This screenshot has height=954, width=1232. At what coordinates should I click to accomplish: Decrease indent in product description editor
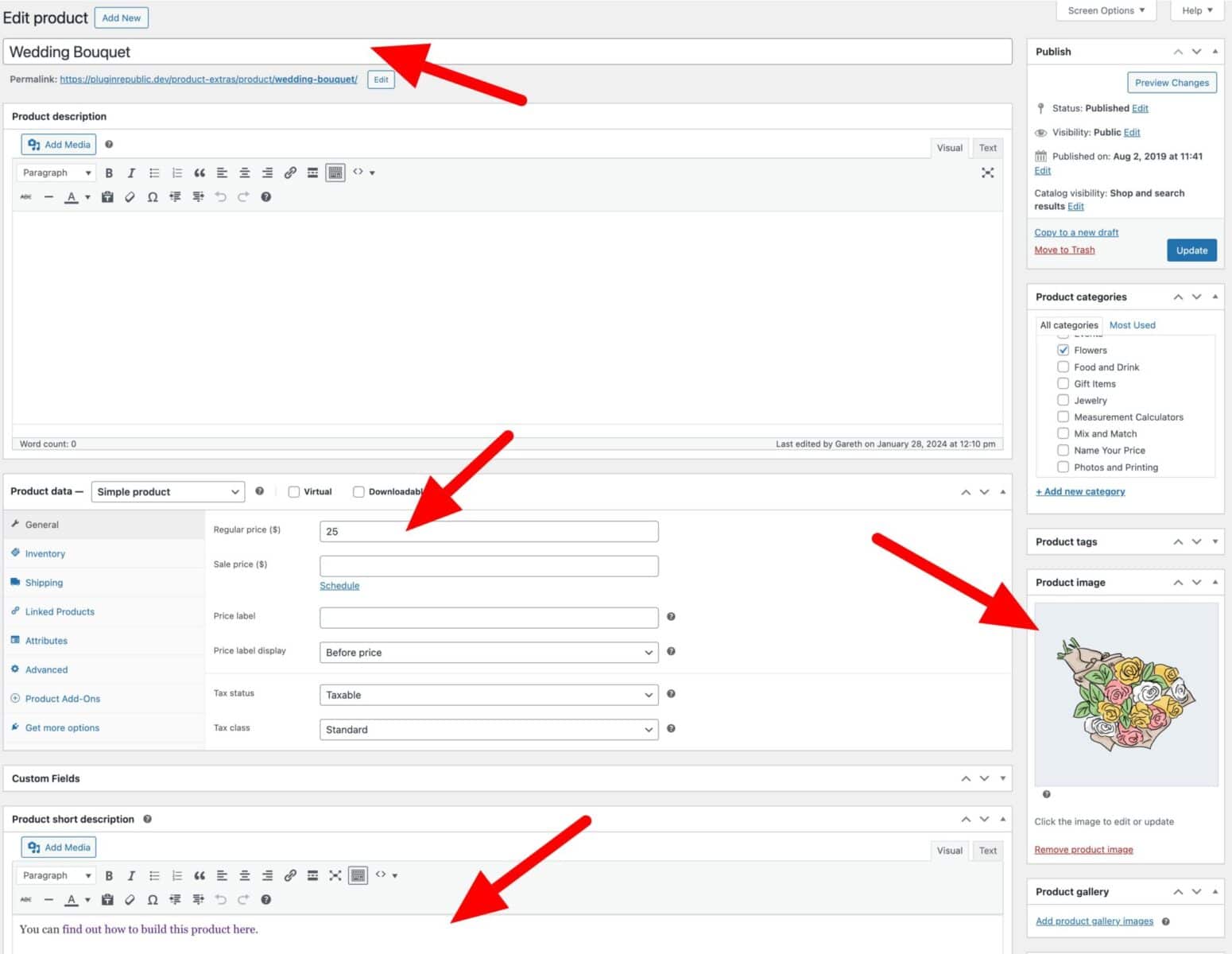coord(175,197)
